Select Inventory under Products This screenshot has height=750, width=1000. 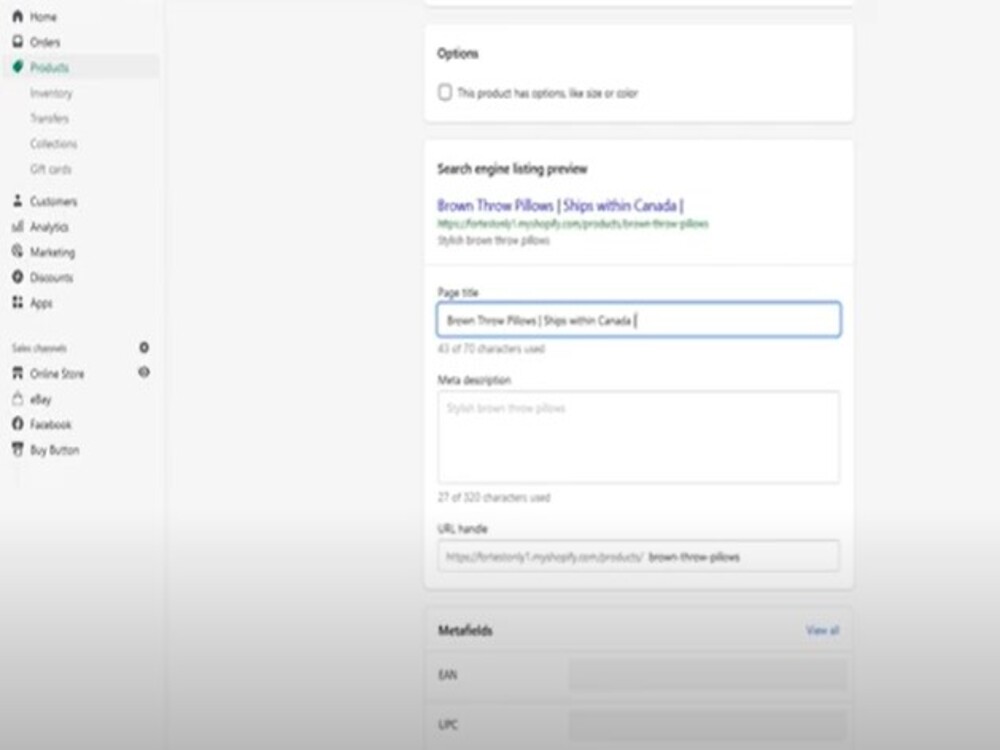tap(52, 92)
